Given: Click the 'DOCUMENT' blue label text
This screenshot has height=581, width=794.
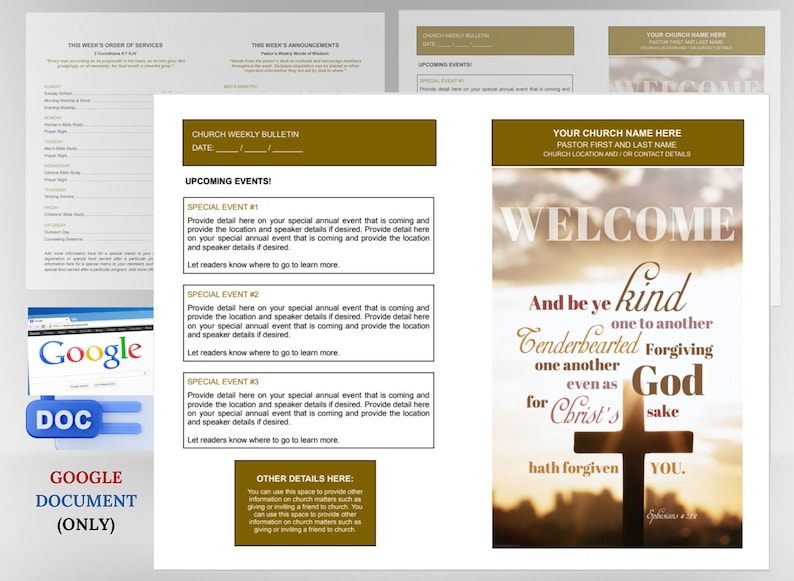Looking at the screenshot, I should 86,500.
